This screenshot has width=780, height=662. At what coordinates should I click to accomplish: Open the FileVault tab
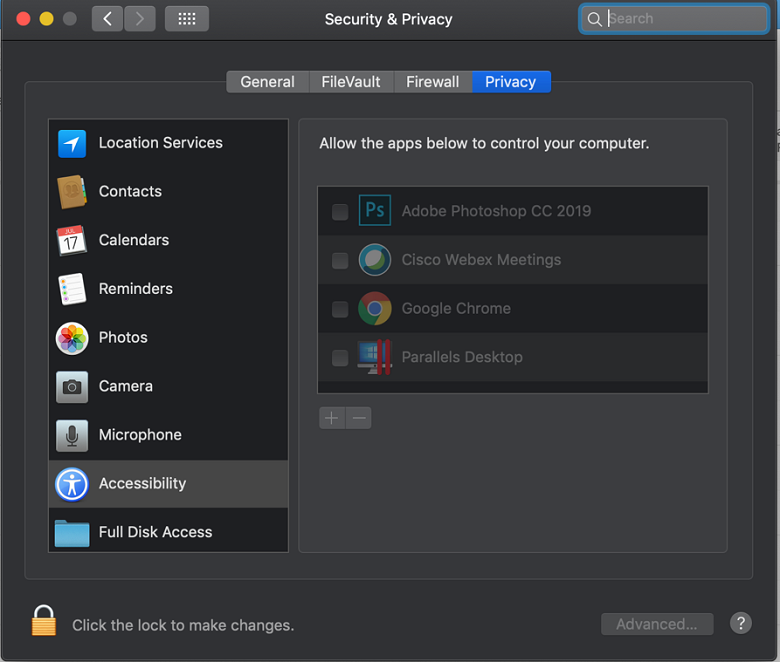click(350, 82)
